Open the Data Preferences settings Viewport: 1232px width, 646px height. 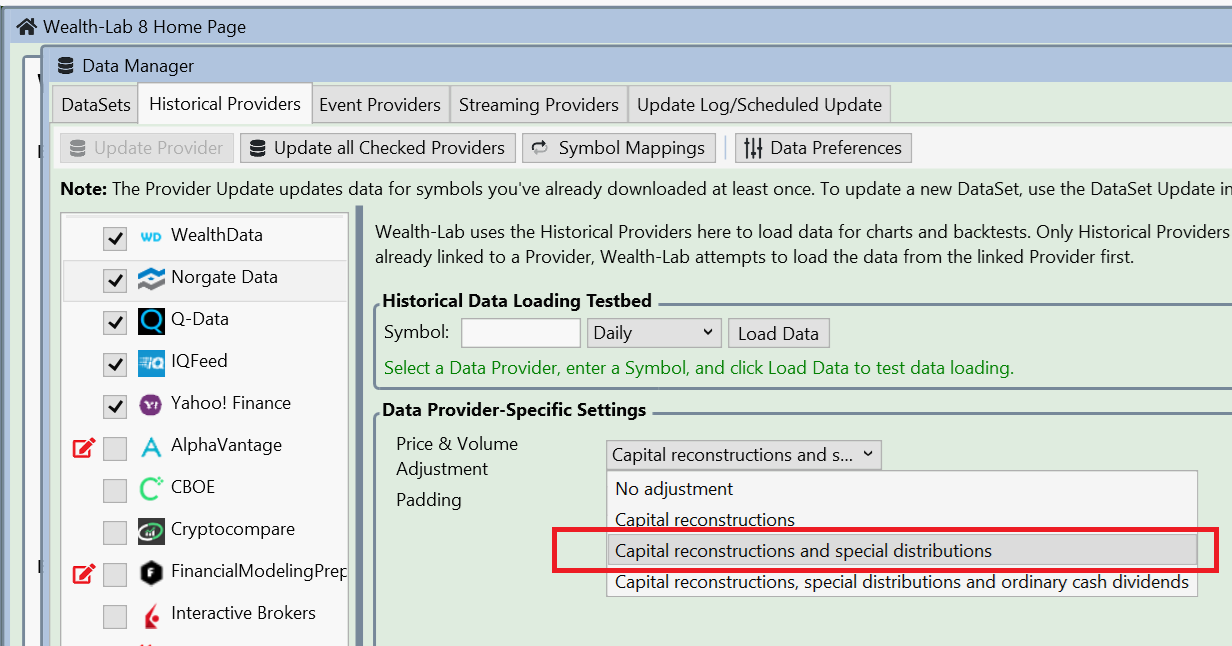point(823,148)
